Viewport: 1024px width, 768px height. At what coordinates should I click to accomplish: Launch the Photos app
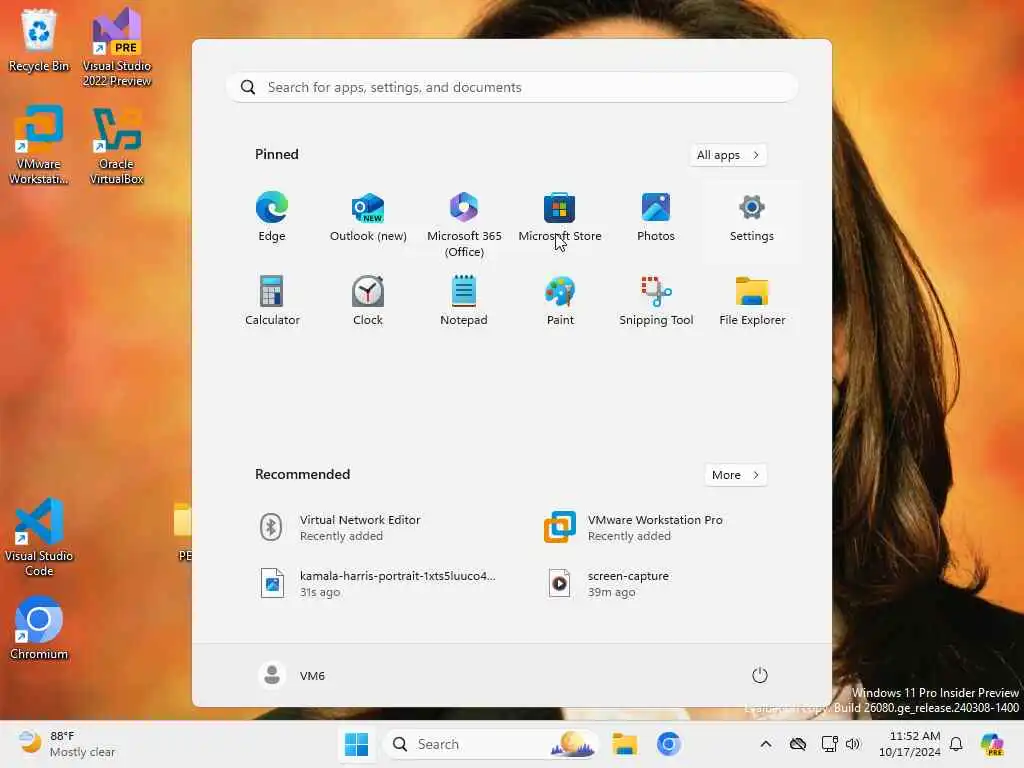click(656, 217)
